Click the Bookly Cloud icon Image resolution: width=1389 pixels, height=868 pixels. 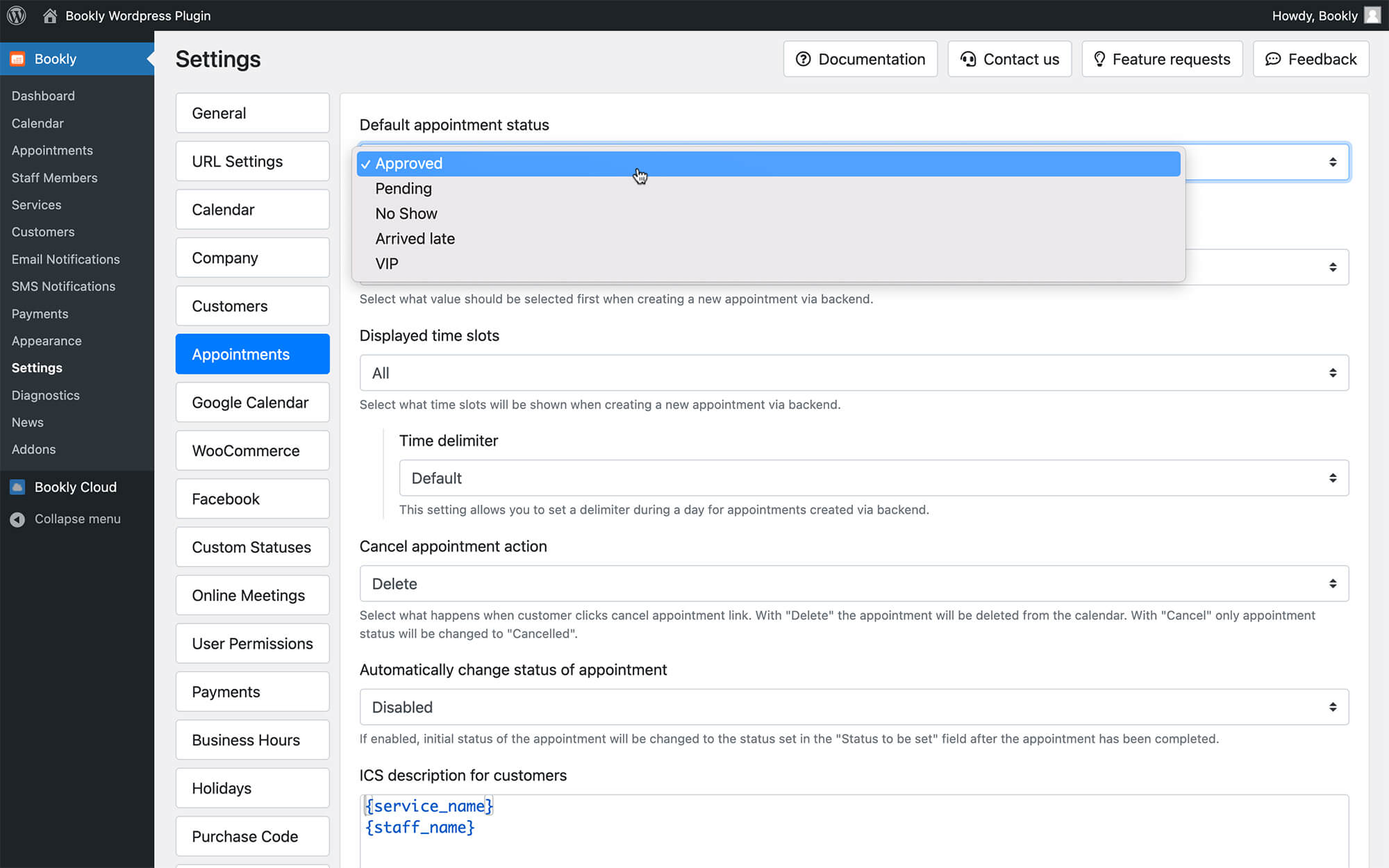[17, 487]
